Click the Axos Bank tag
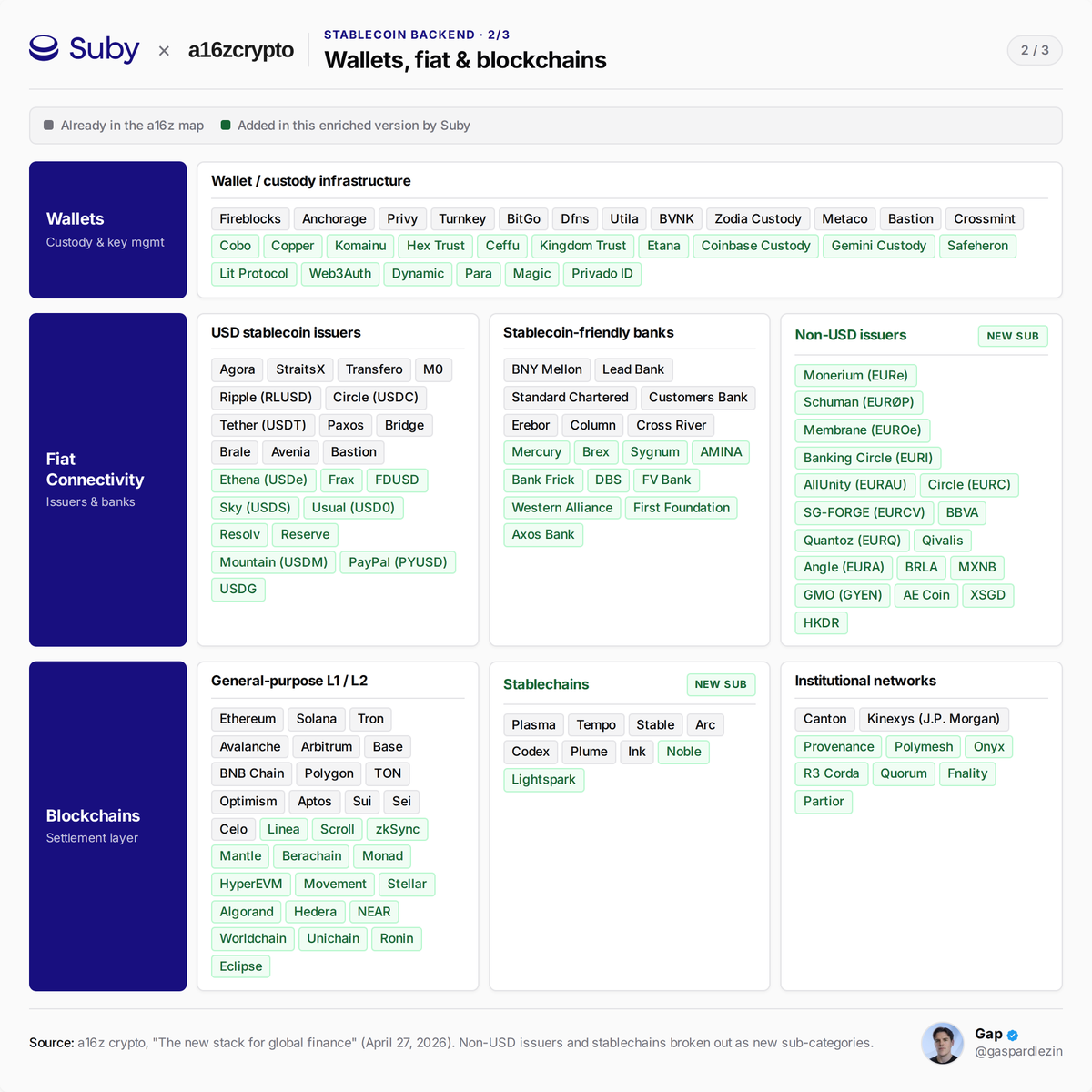The image size is (1092, 1092). 543,534
